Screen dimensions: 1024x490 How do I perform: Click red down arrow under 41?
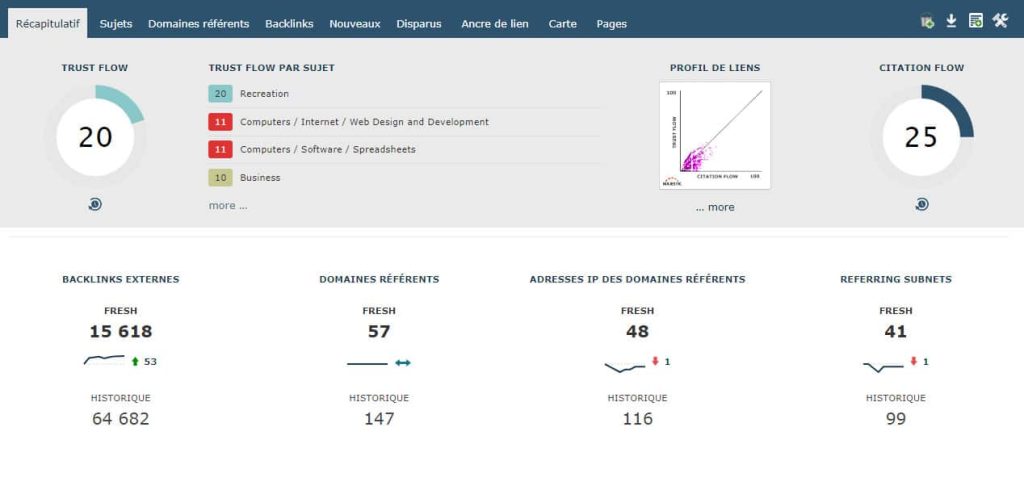click(914, 361)
